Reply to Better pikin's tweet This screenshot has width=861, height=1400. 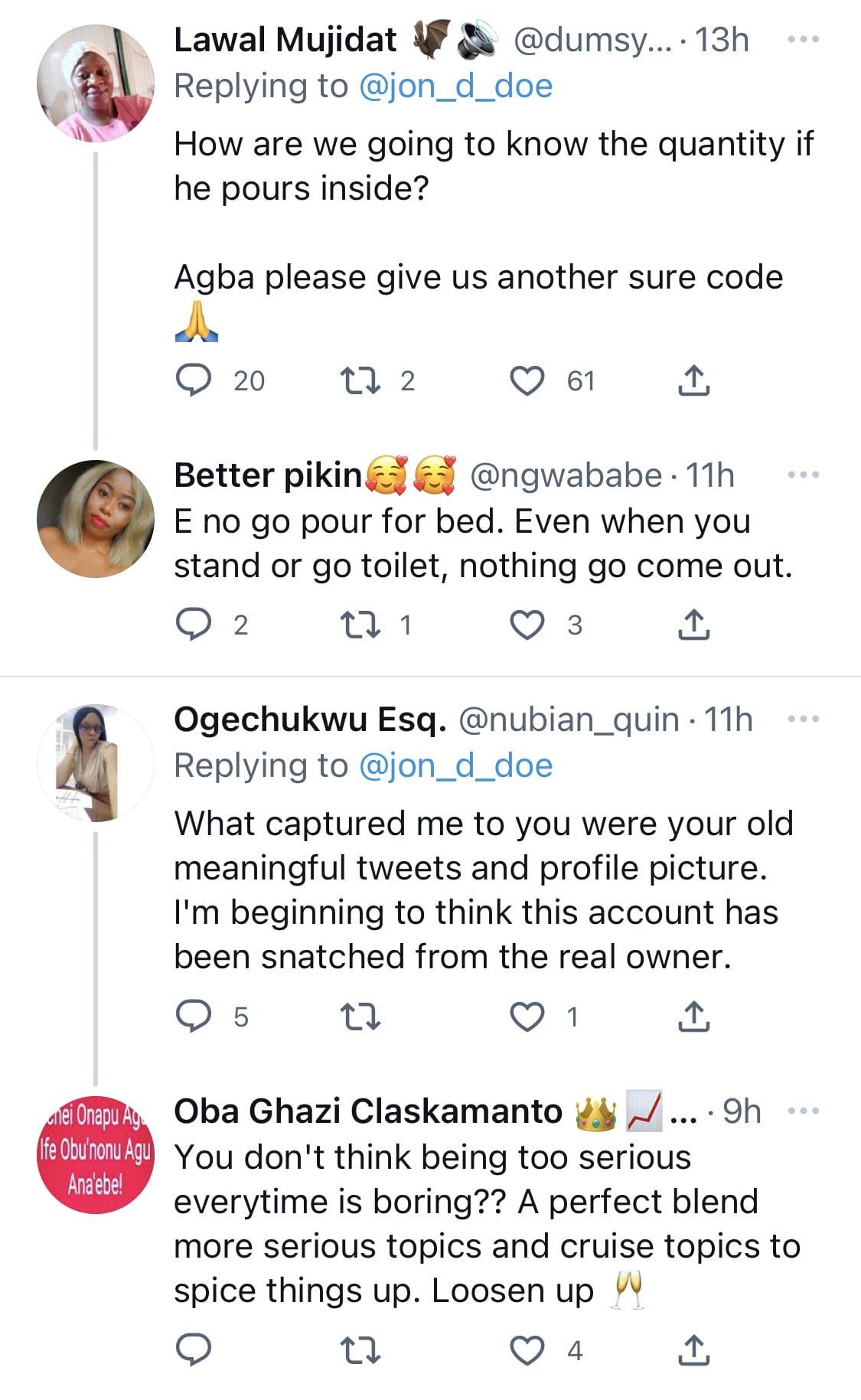pyautogui.click(x=194, y=625)
